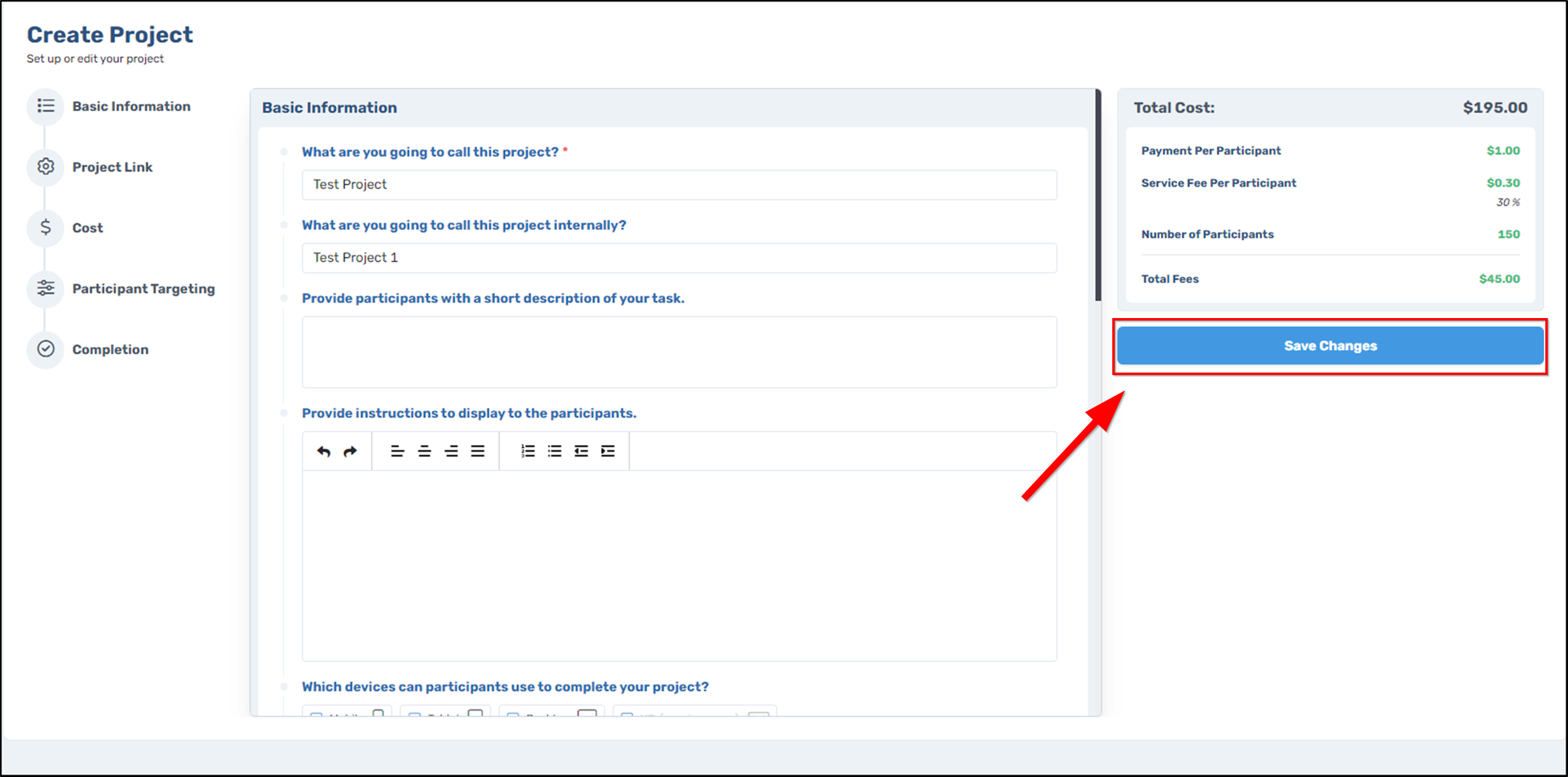Click the Service Fee Per Participant label
This screenshot has width=1568, height=777.
(x=1218, y=182)
